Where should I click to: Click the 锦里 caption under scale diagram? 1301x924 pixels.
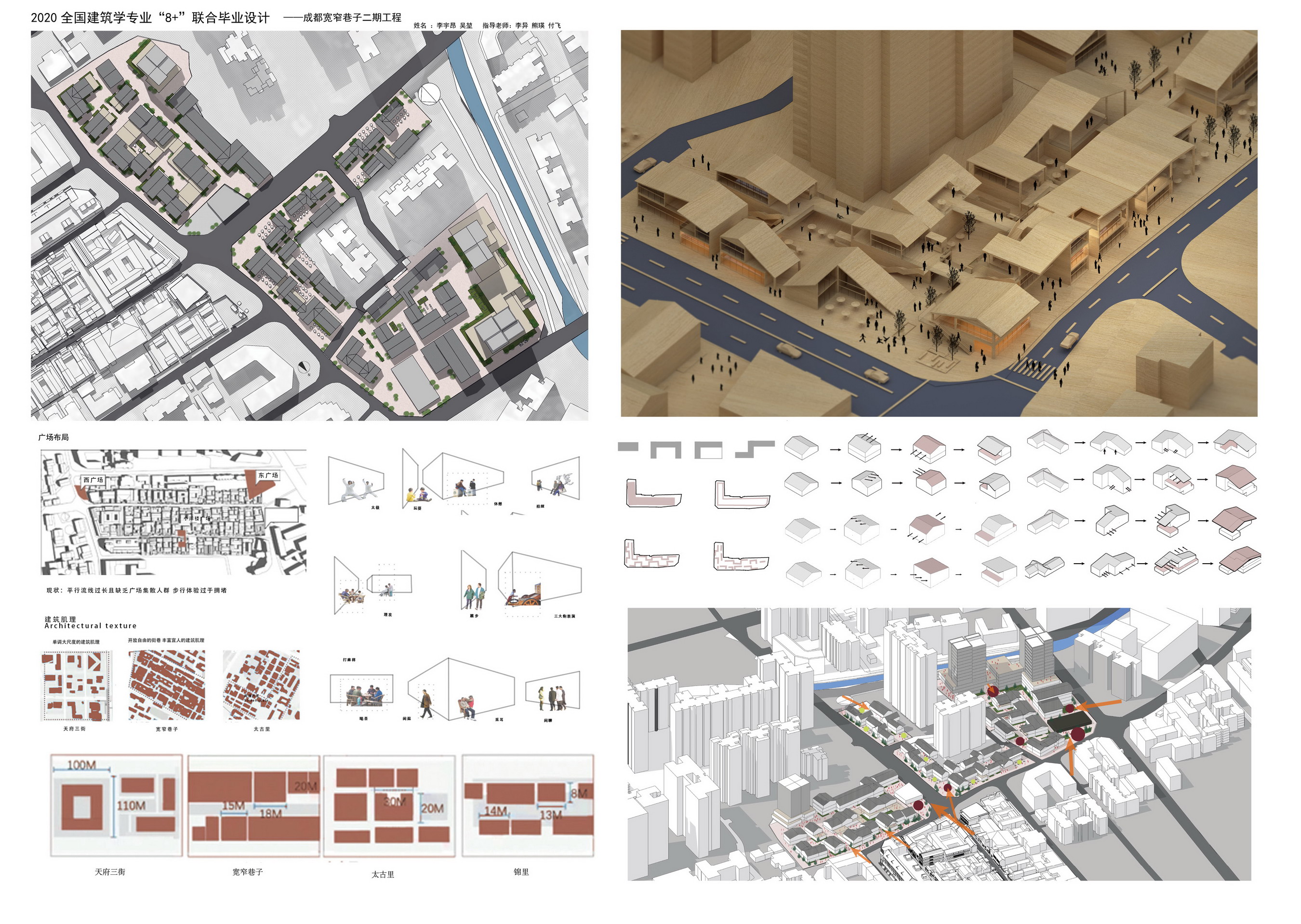[521, 871]
